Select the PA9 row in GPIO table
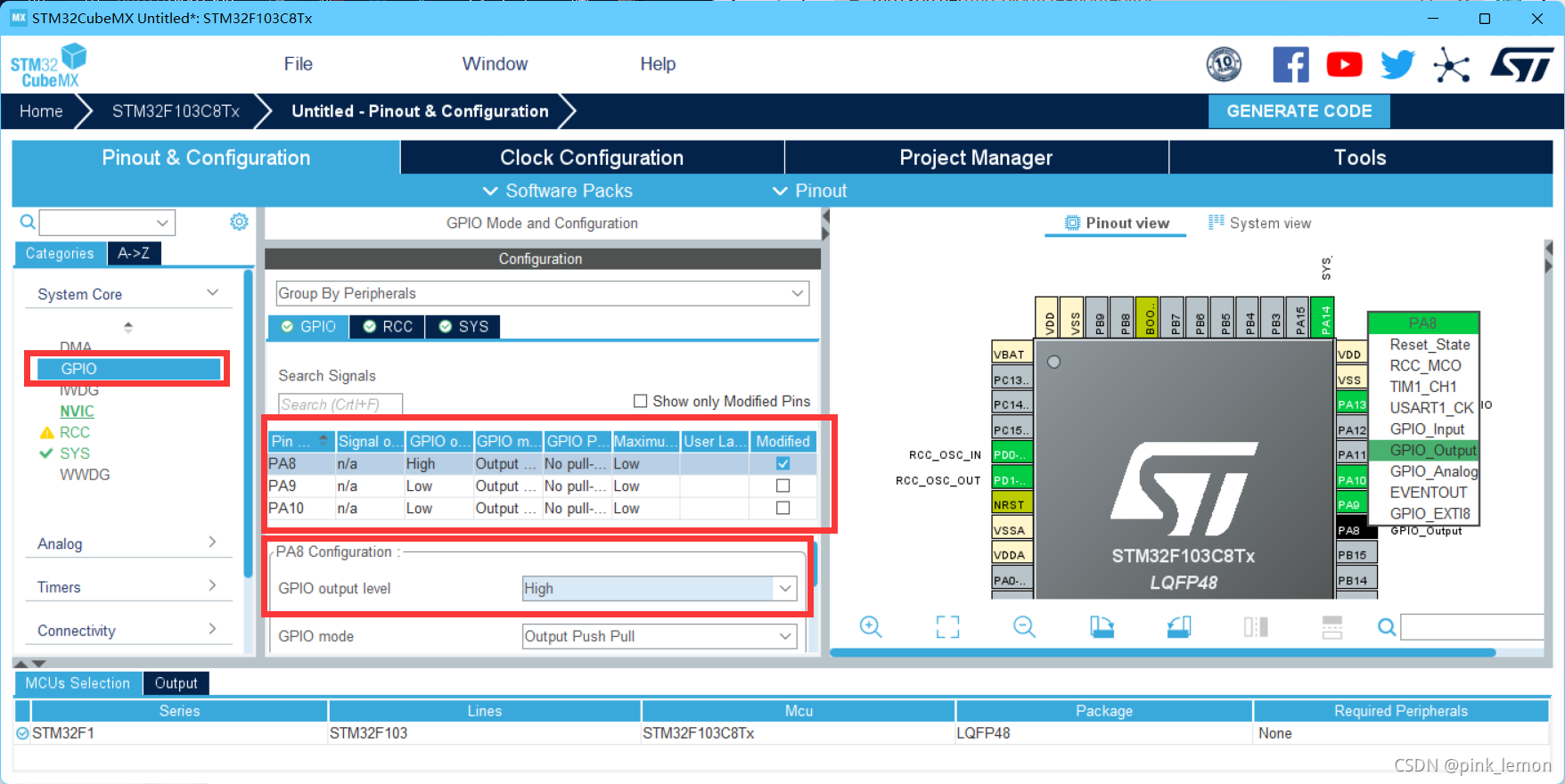The height and width of the screenshot is (784, 1565). [543, 486]
